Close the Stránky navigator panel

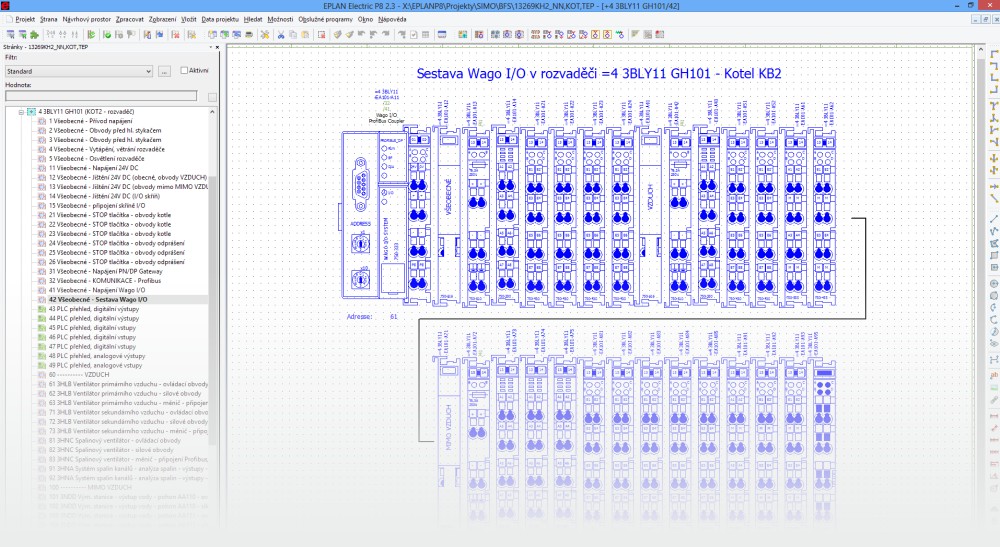point(217,47)
